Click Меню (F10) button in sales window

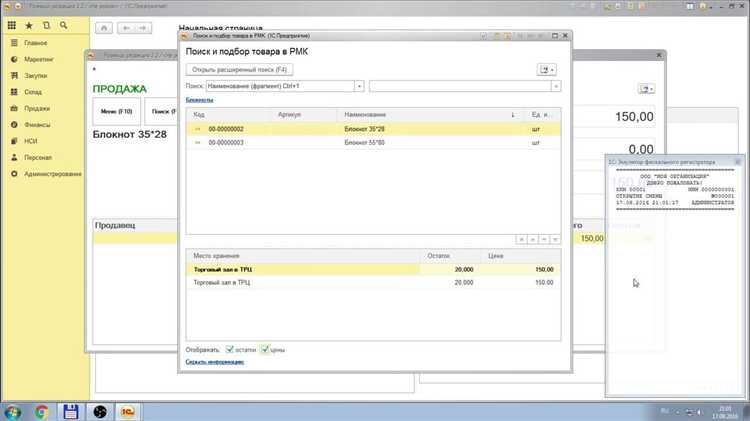coord(116,111)
